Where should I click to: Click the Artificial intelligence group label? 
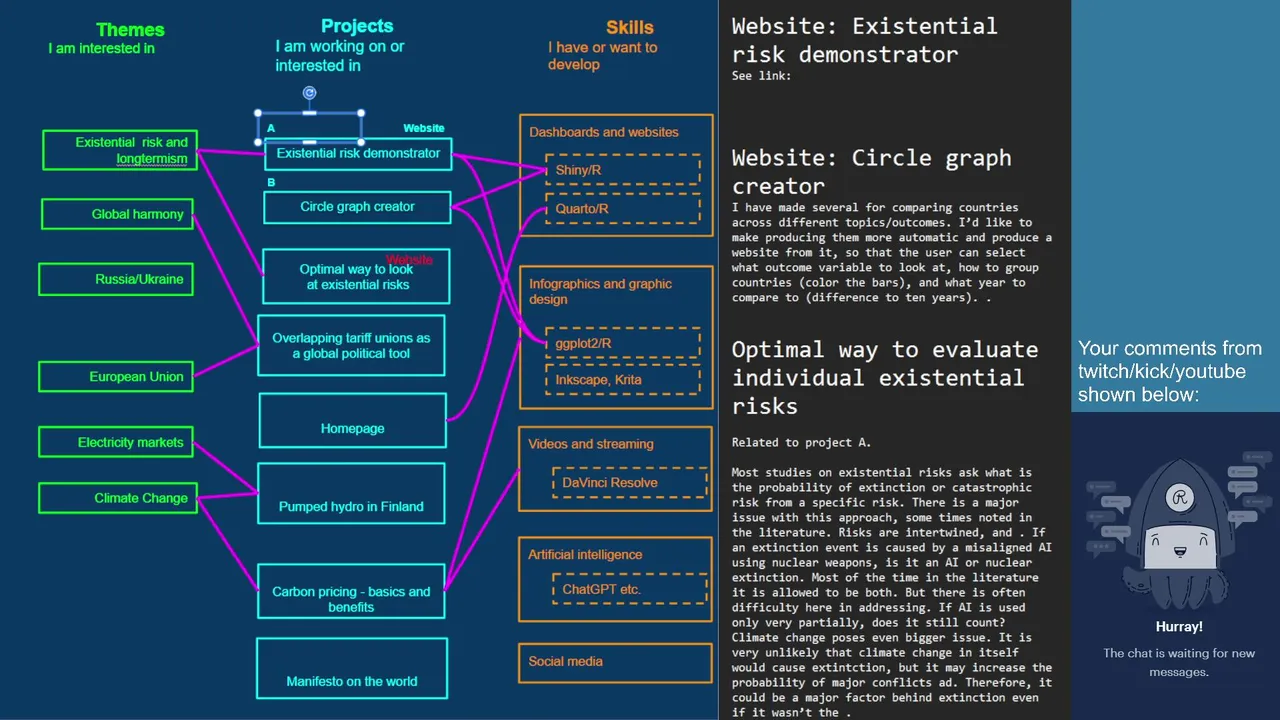click(585, 555)
